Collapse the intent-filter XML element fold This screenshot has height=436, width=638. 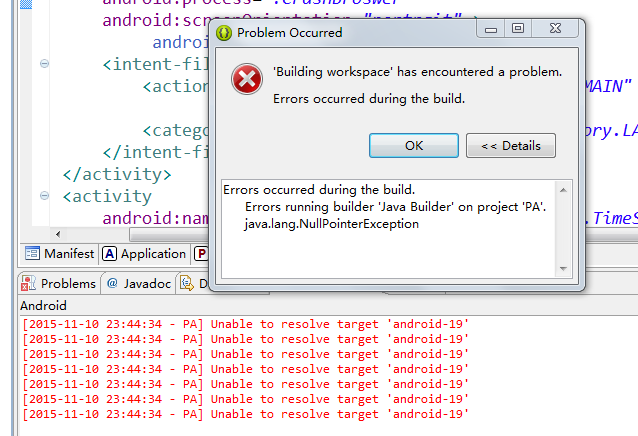coord(44,63)
